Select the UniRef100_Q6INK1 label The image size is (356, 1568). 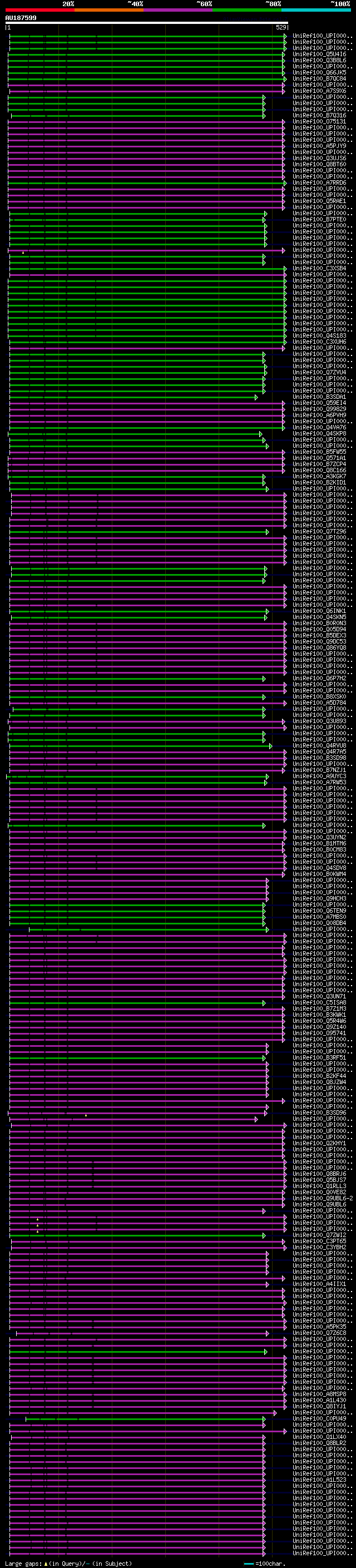tap(319, 611)
